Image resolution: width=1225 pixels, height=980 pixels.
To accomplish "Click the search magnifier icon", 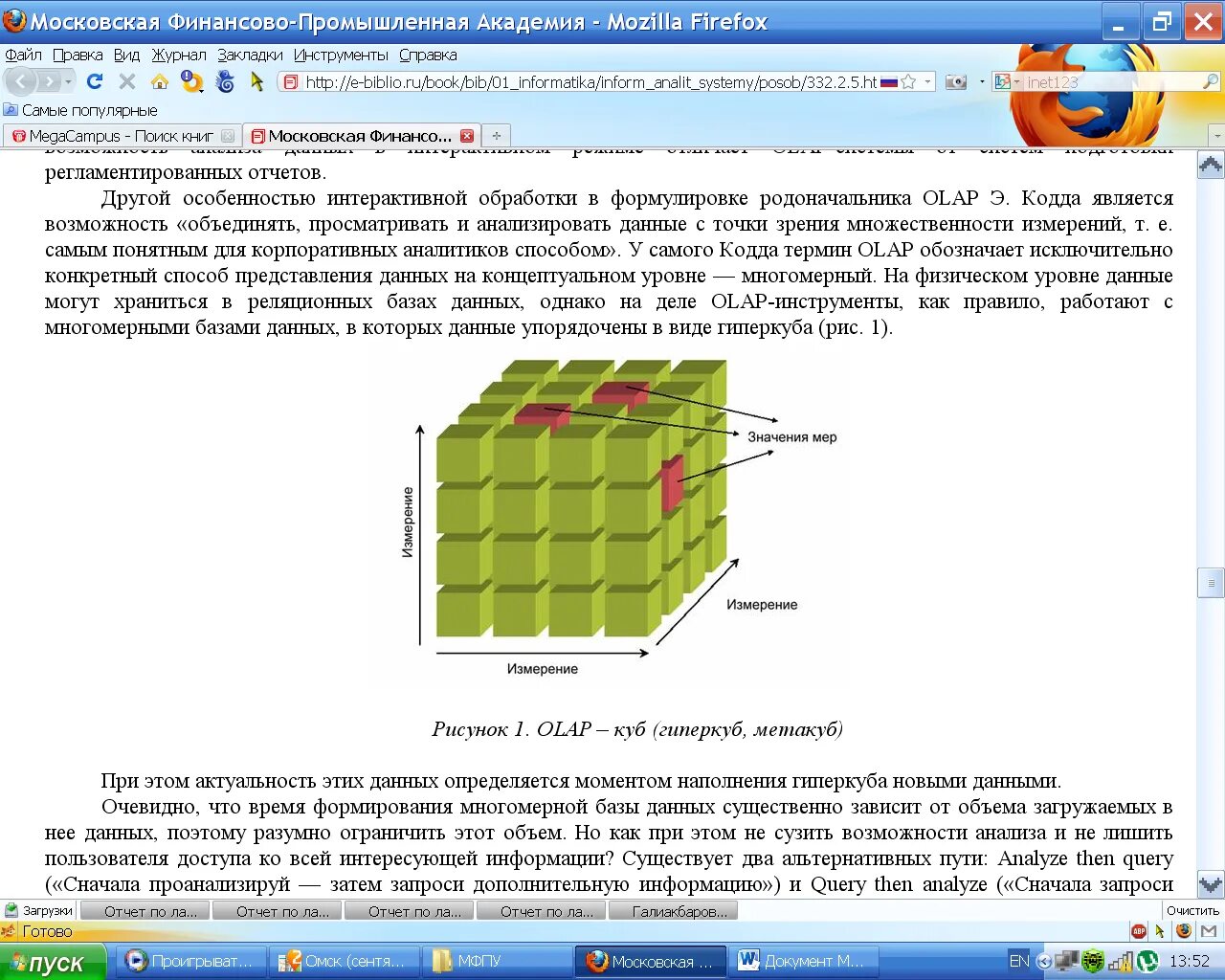I will (1210, 82).
